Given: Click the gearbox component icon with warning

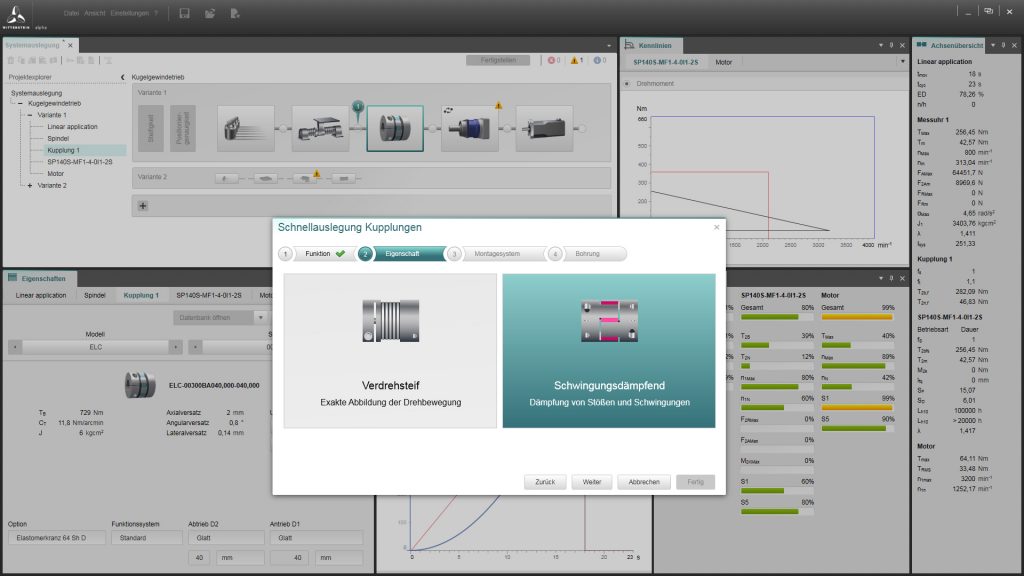Looking at the screenshot, I should pyautogui.click(x=470, y=128).
